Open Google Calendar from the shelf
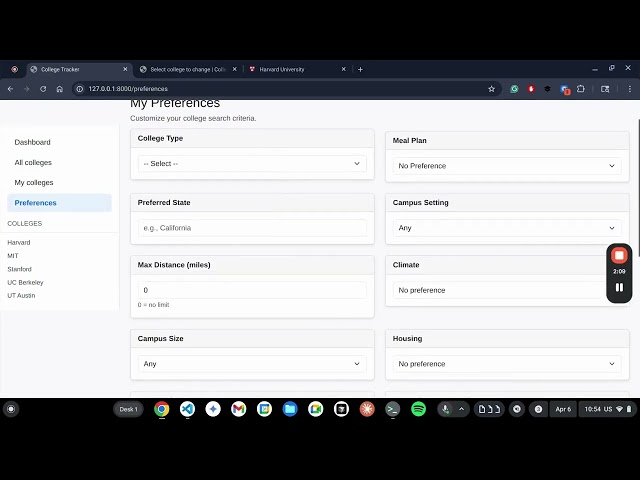Screen dimensions: 640x480 pyautogui.click(x=264, y=409)
